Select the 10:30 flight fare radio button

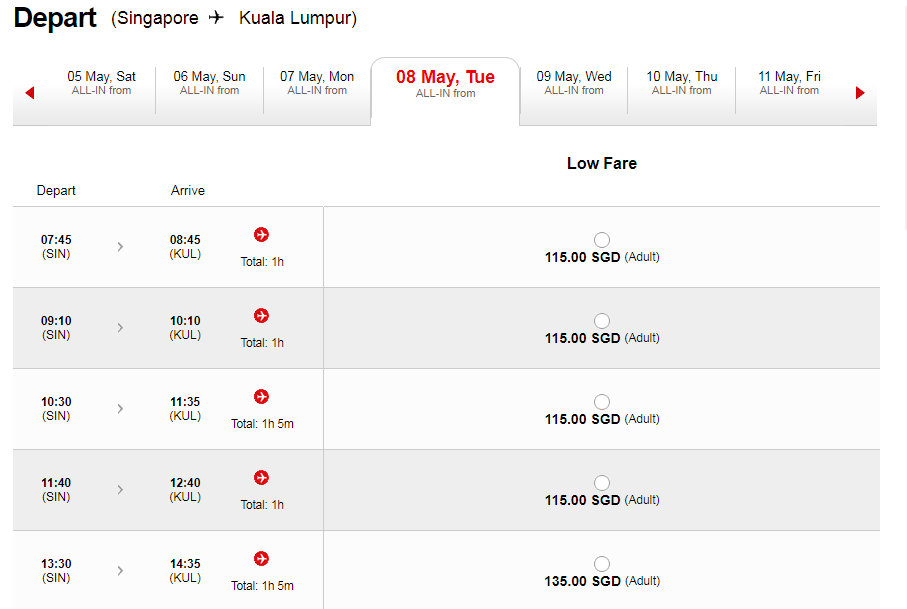coord(602,401)
